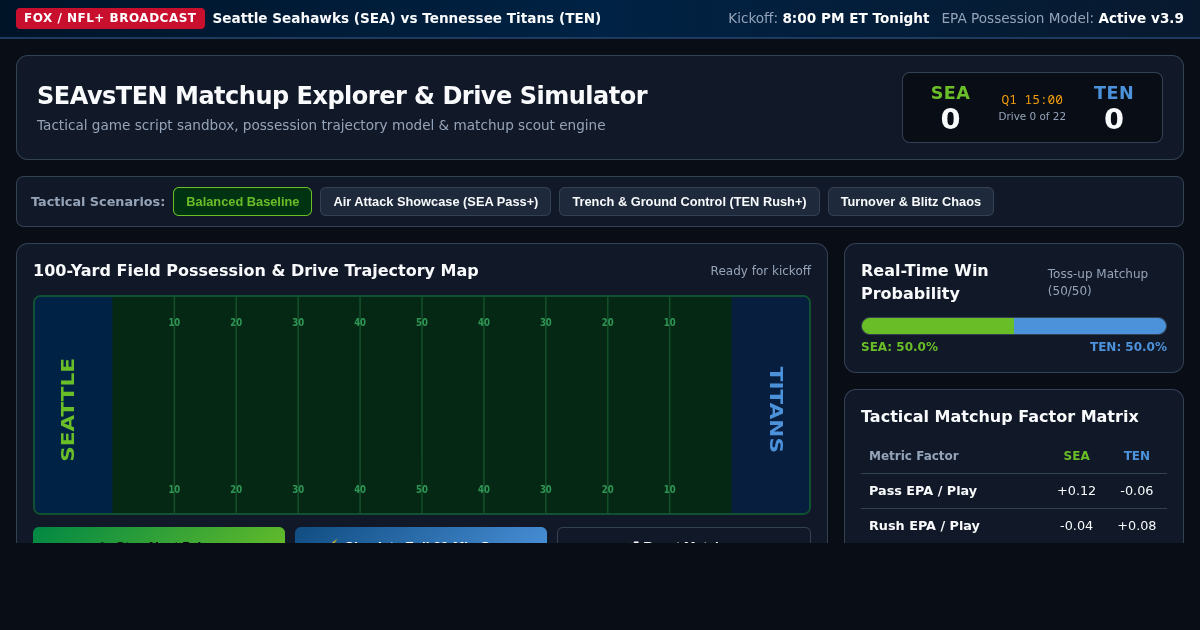This screenshot has width=1200, height=630.
Task: Activate Trench & Ground Control (TEN Rush+) scenario
Action: [x=689, y=201]
